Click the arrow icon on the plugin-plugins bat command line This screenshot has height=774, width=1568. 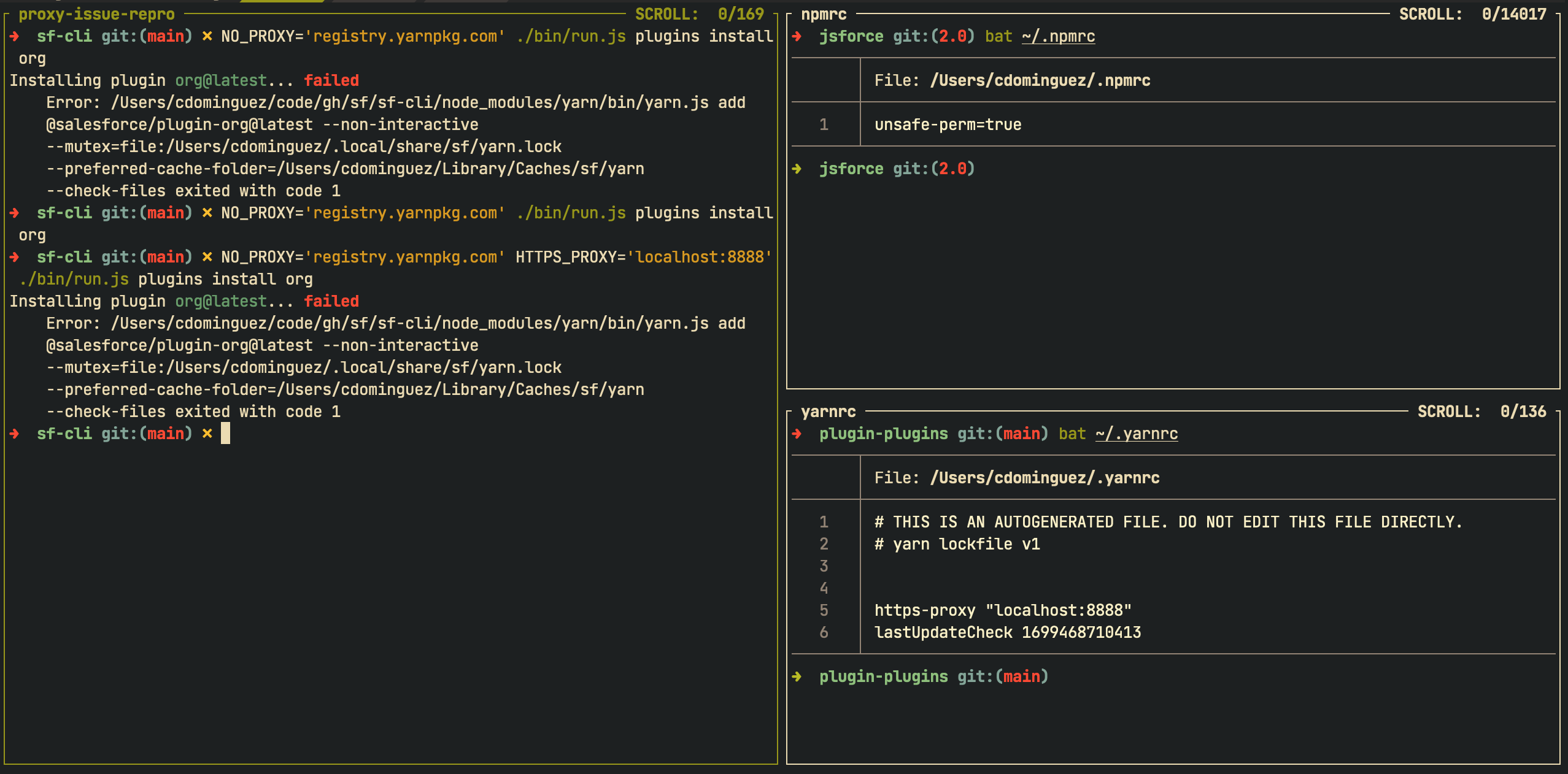tap(797, 433)
